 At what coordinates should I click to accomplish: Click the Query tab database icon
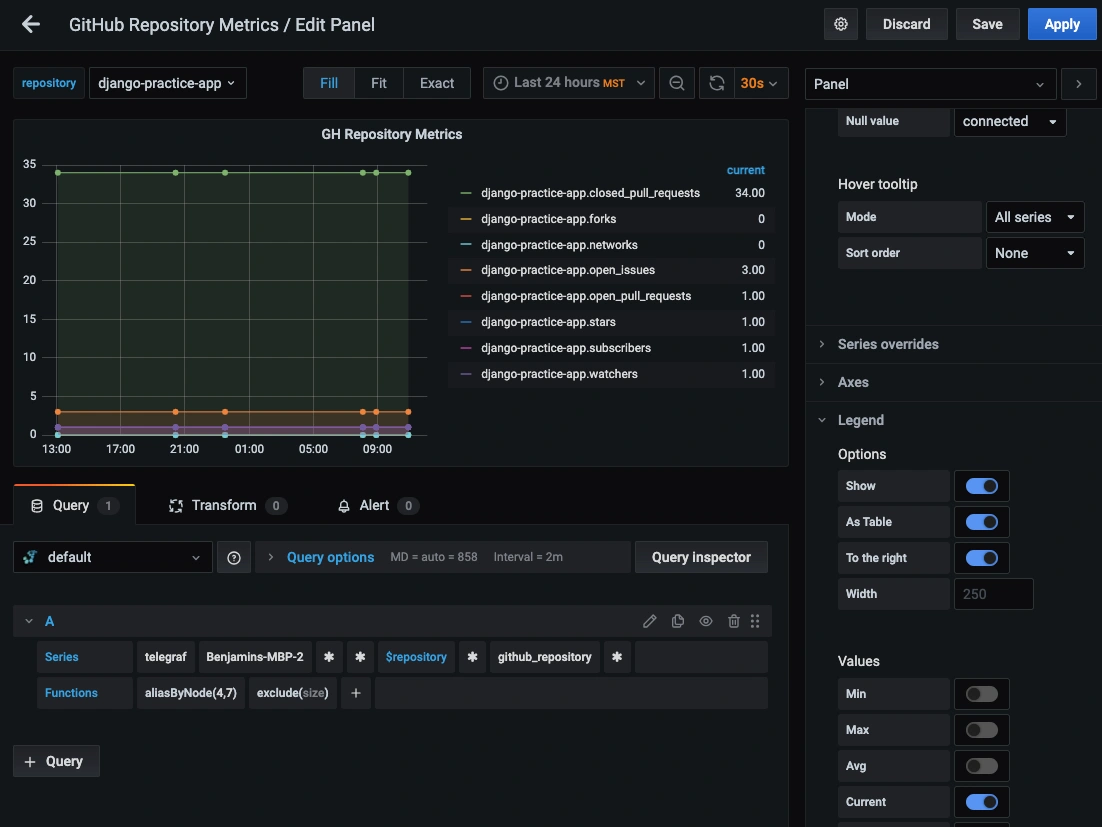pos(37,506)
